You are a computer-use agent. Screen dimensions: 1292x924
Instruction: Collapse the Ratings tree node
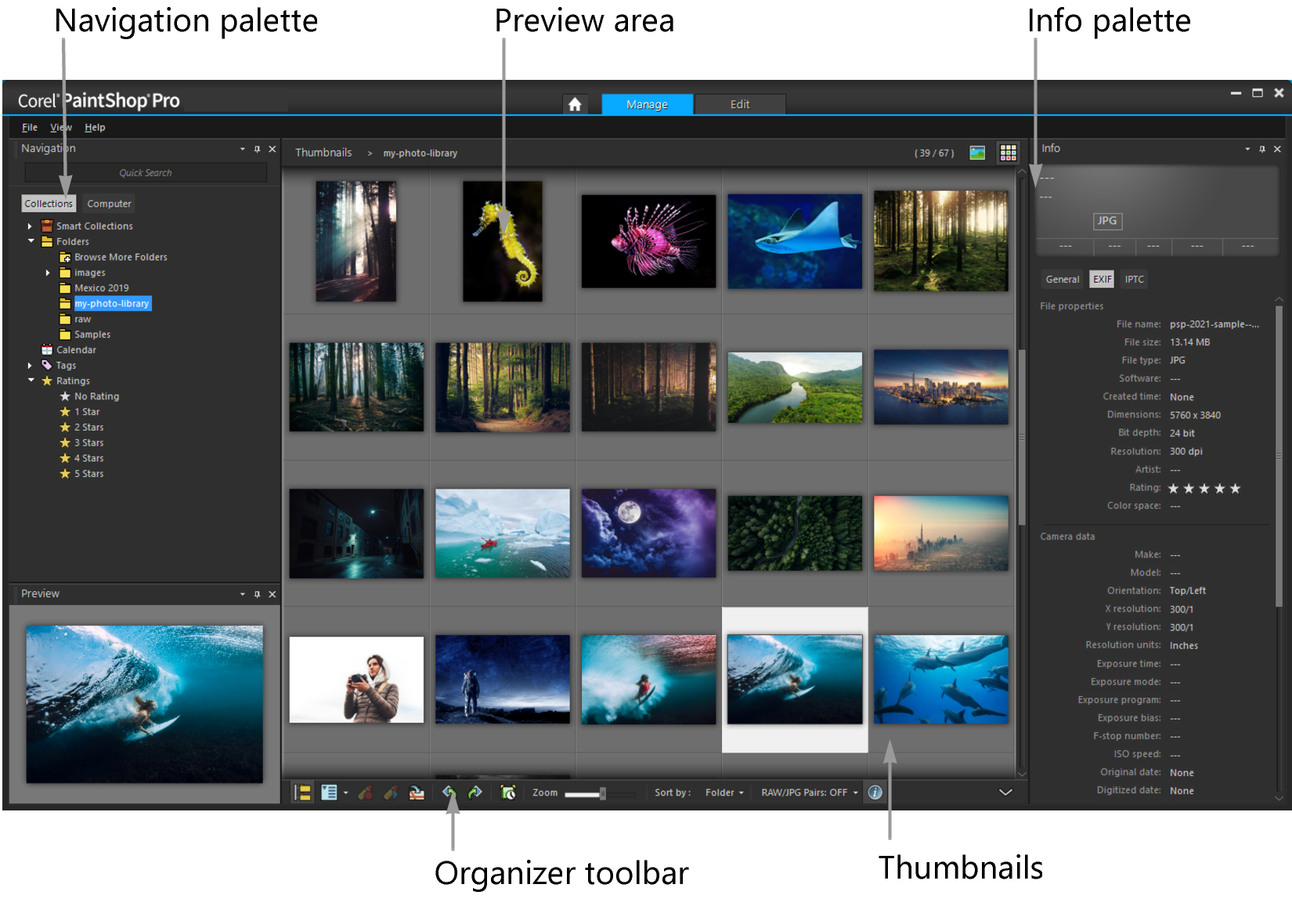click(31, 381)
